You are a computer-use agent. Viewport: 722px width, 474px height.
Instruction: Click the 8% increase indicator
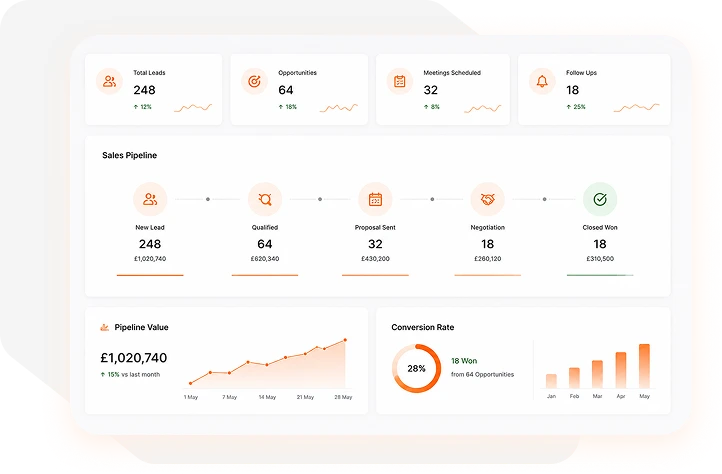tap(431, 107)
